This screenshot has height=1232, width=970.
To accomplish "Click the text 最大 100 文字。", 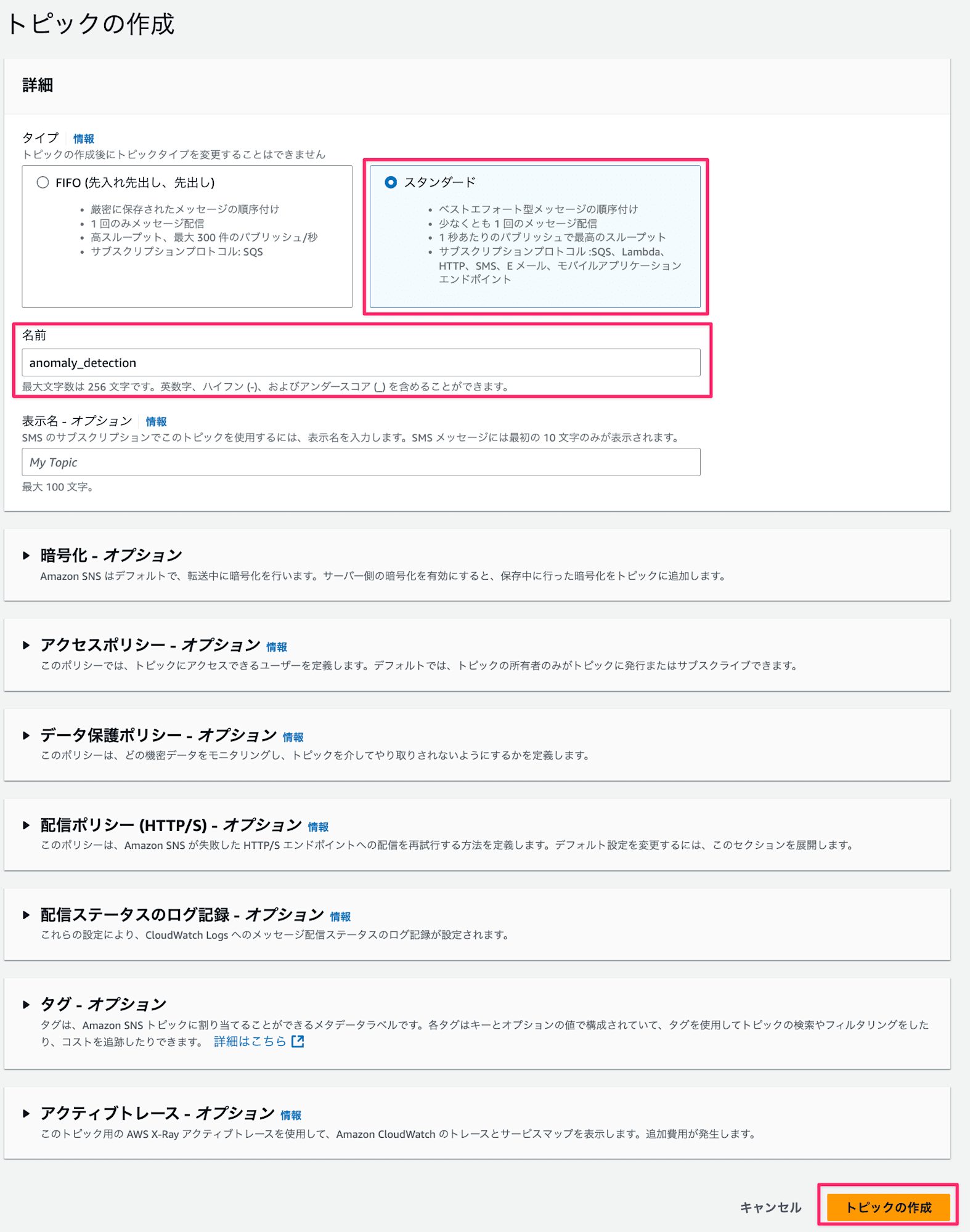I will [58, 487].
